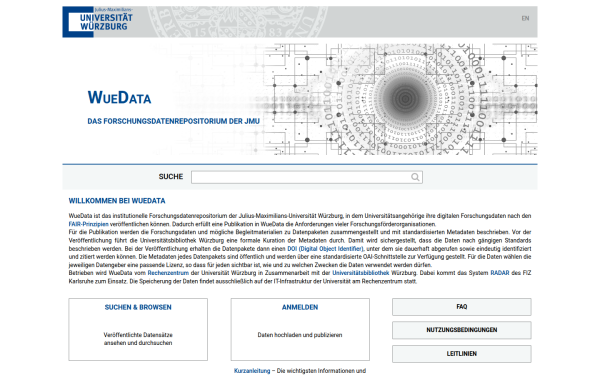Open the RADAR link

(500, 273)
